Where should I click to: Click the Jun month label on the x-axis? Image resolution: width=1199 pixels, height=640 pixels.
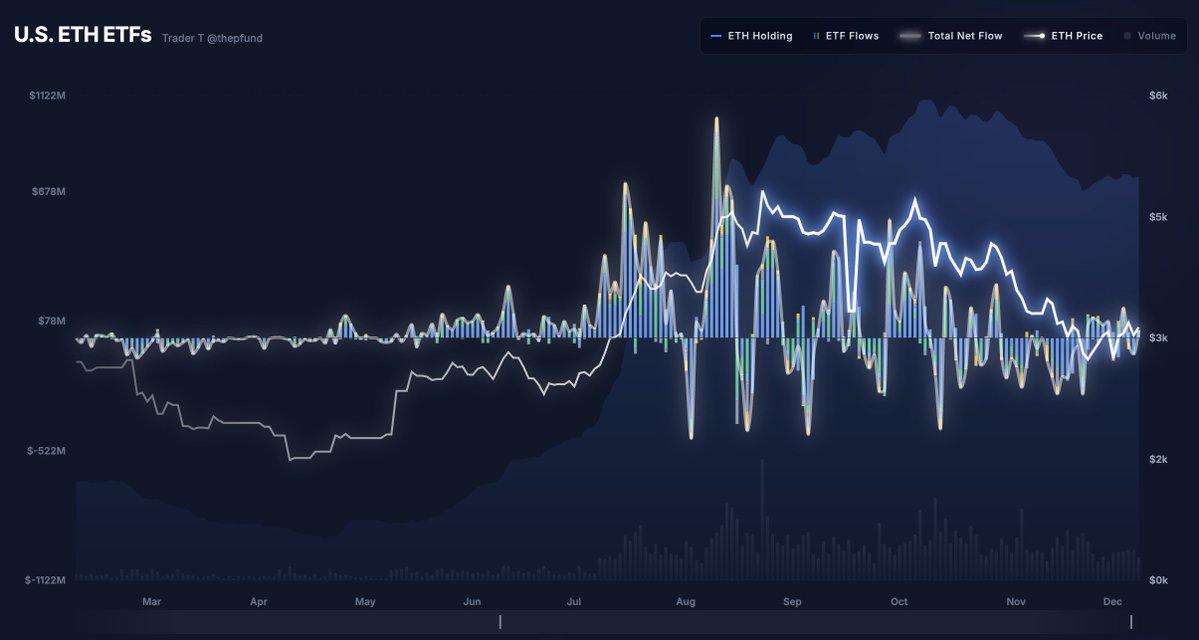pyautogui.click(x=472, y=602)
